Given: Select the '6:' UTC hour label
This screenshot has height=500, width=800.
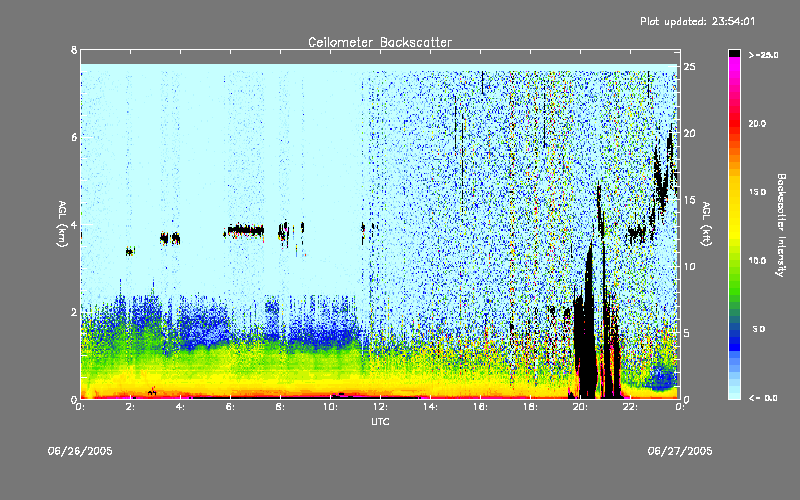Looking at the screenshot, I should point(231,407).
